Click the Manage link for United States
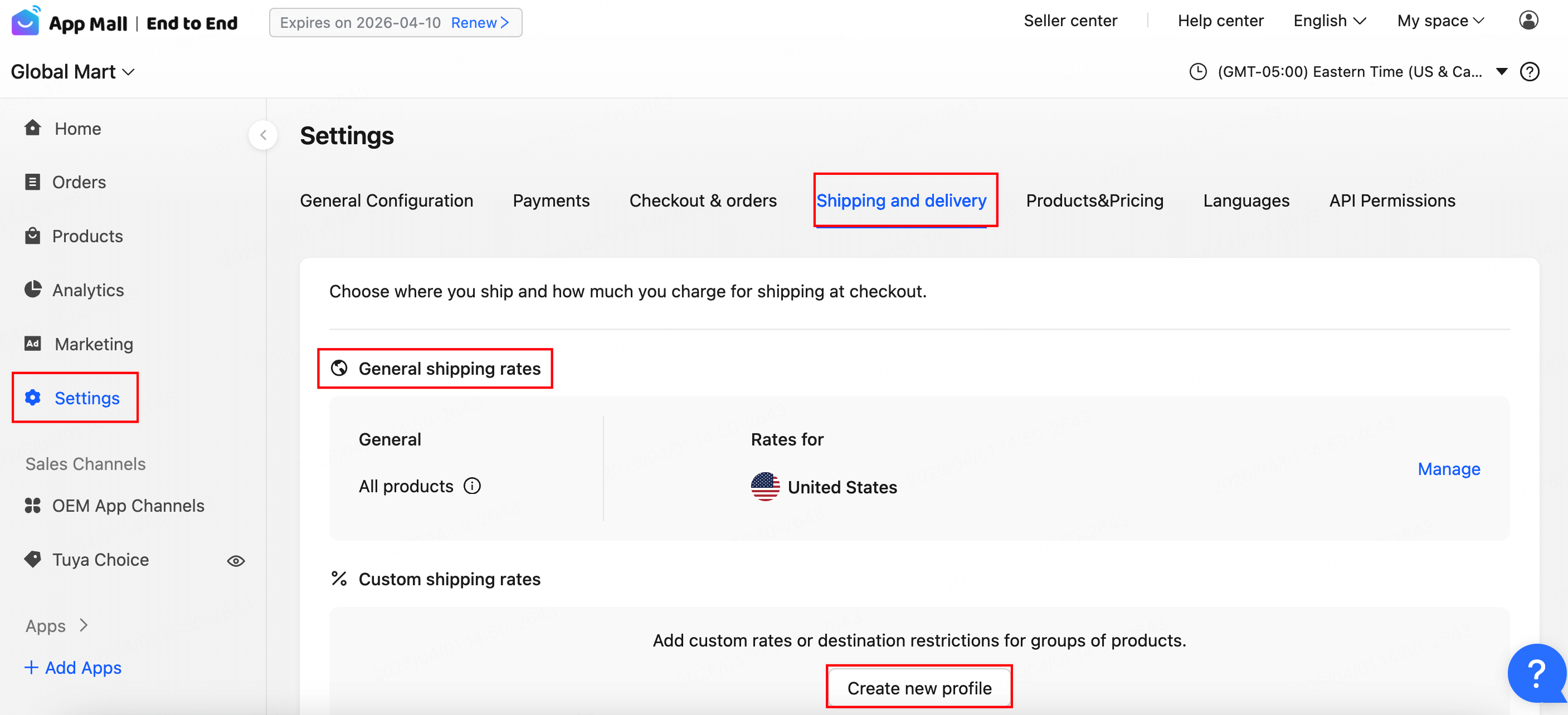1568x715 pixels. tap(1448, 469)
